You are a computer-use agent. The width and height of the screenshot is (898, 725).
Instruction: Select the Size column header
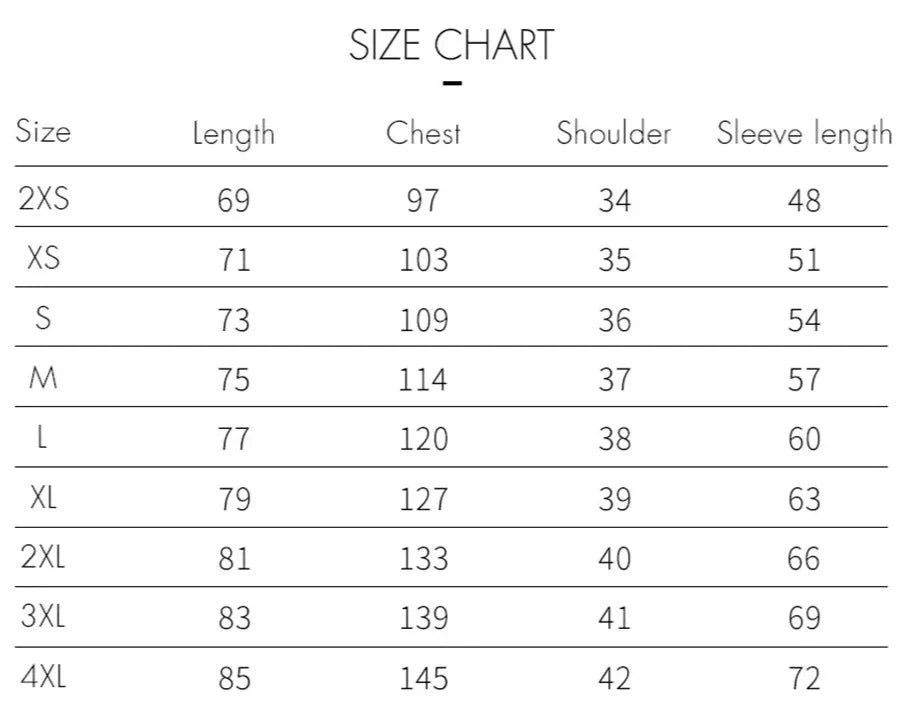click(44, 132)
